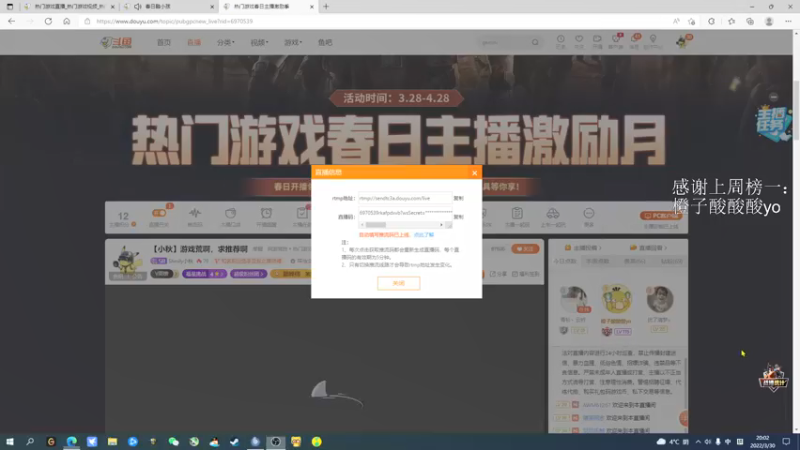The height and width of the screenshot is (450, 800).
Task: Open Steam from the taskbar
Action: point(234,442)
